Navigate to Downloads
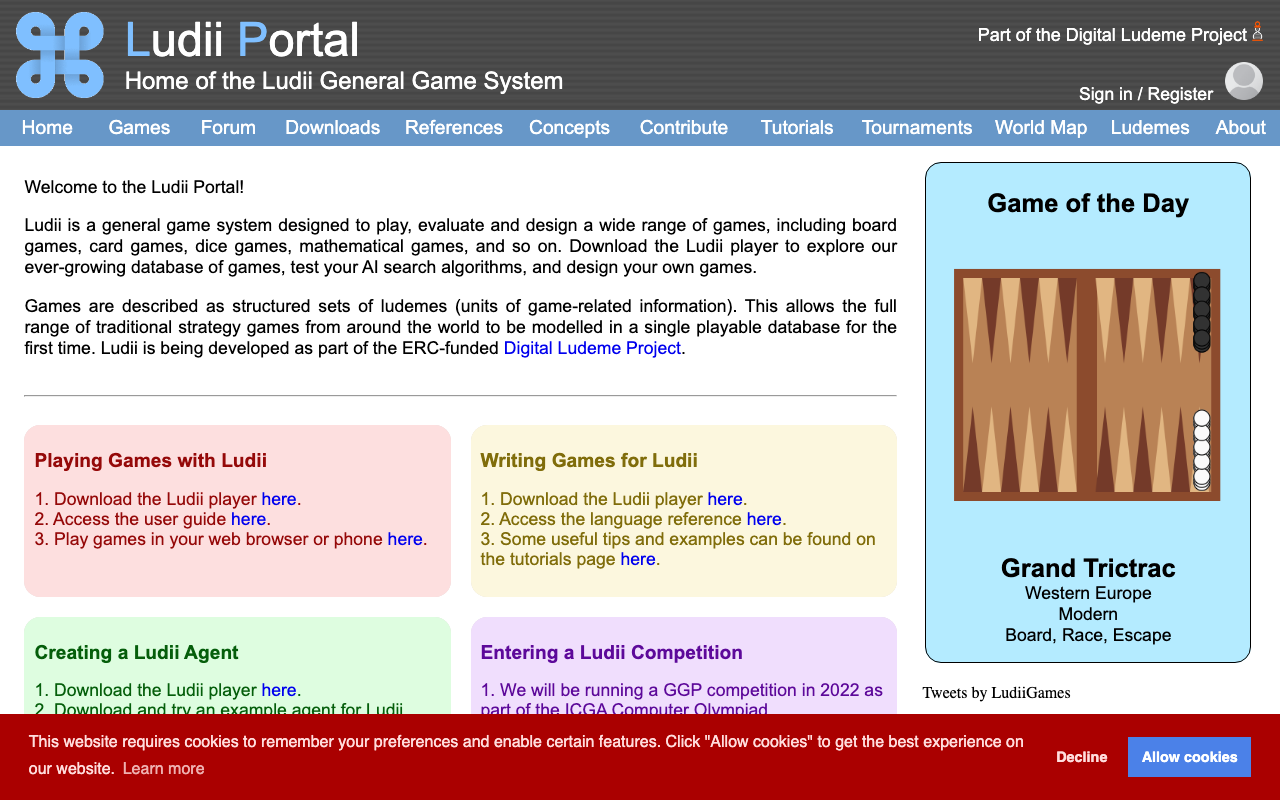Image resolution: width=1280 pixels, height=800 pixels. 332,128
